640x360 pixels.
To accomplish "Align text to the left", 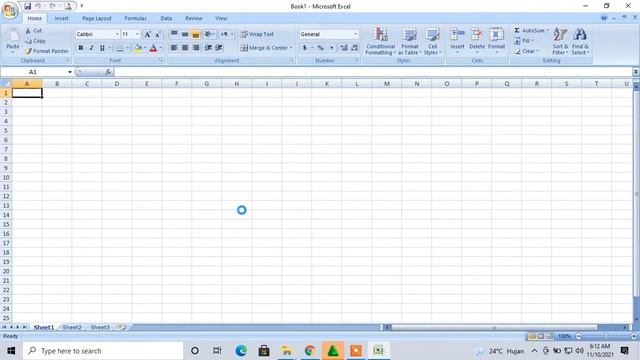I will 174,48.
